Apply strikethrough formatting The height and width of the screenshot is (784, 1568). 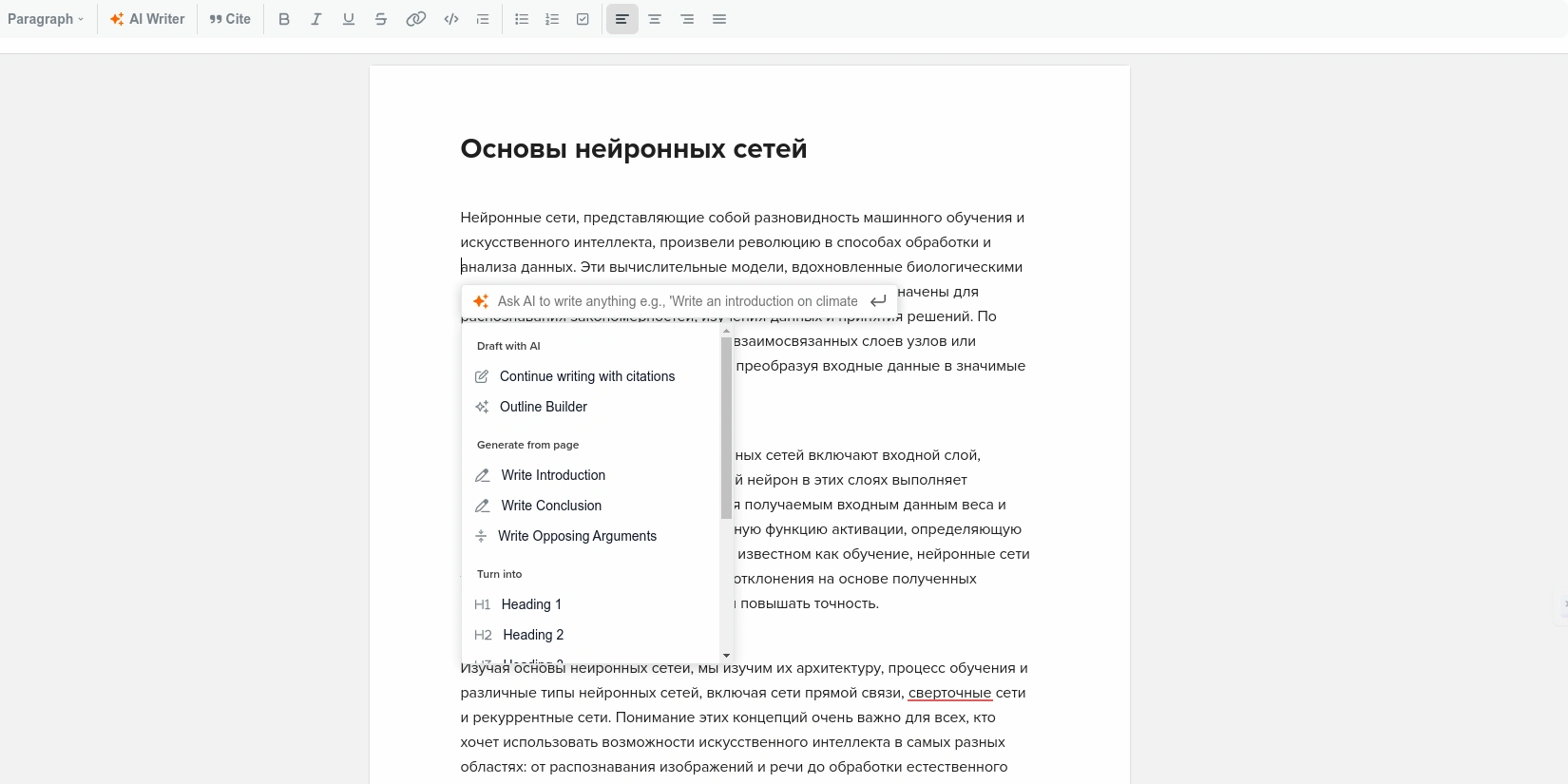[380, 19]
